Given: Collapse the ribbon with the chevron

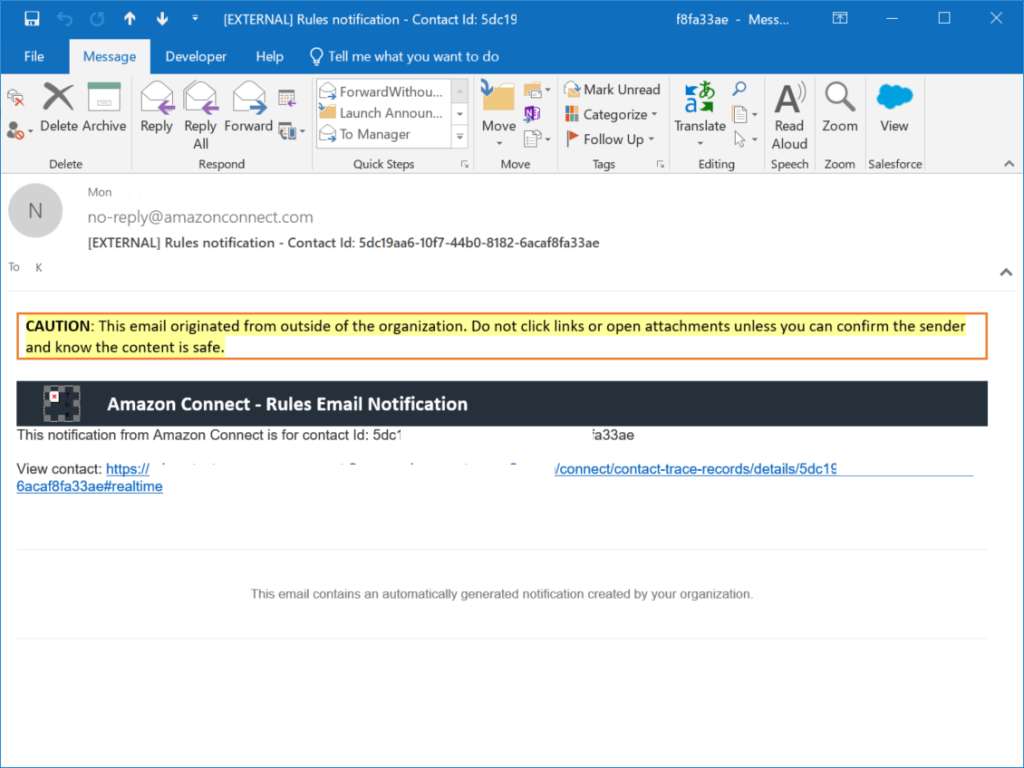Looking at the screenshot, I should [1009, 164].
